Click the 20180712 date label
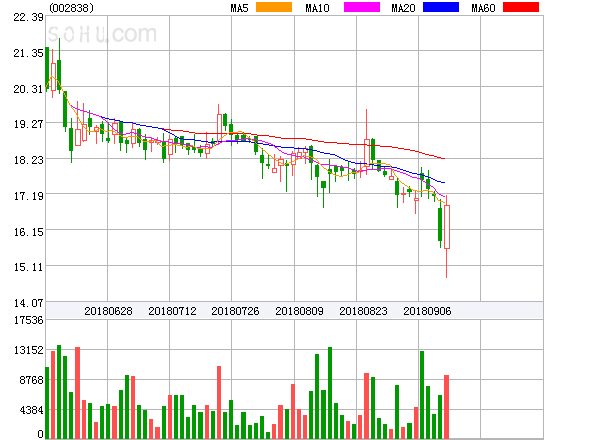The height and width of the screenshot is (440, 600). tap(172, 311)
